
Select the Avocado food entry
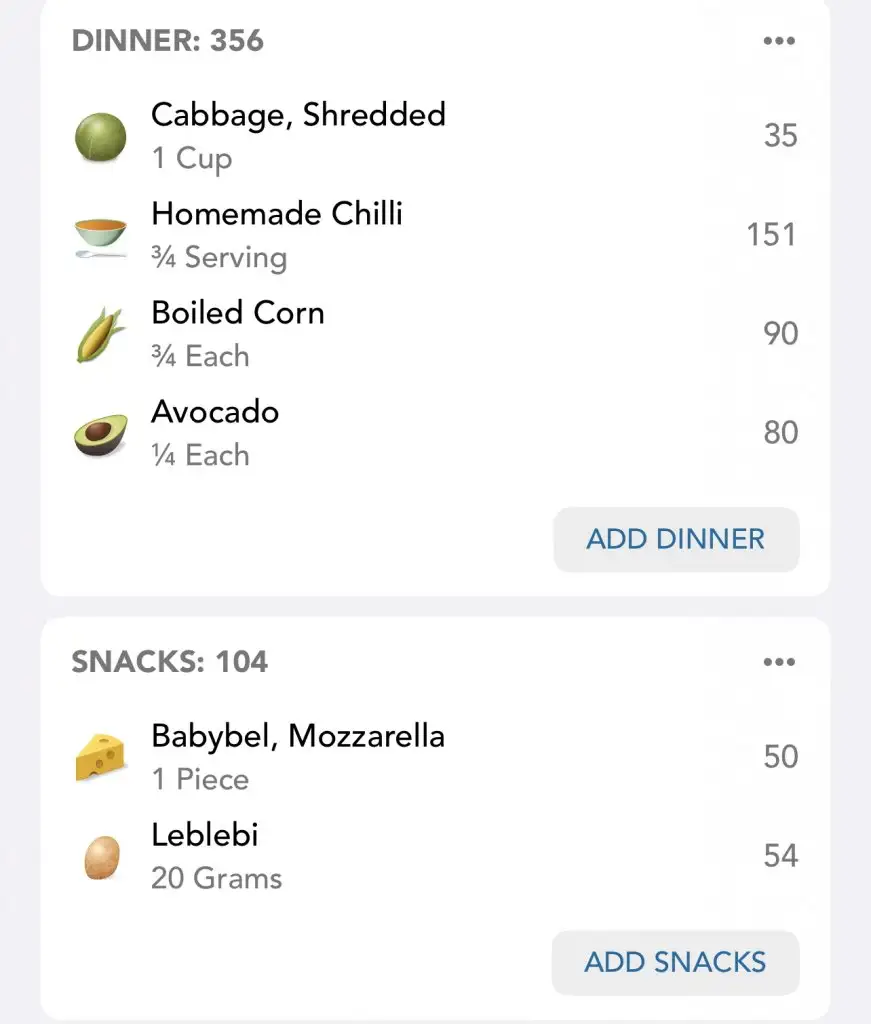436,433
